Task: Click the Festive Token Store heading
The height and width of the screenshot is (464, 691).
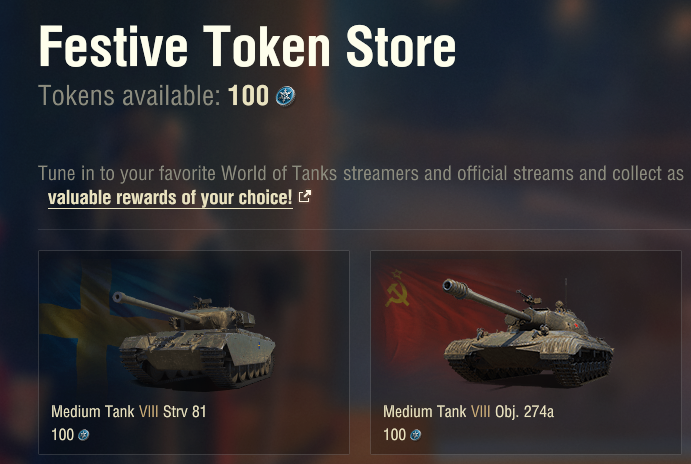Action: point(247,46)
